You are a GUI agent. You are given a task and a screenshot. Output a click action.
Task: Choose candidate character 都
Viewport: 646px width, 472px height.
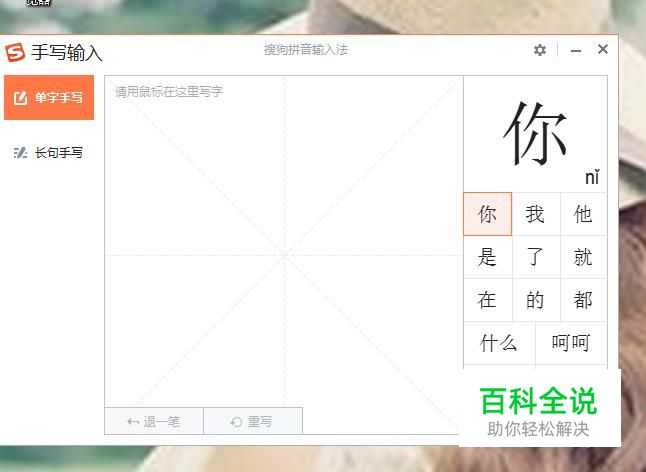(x=583, y=300)
